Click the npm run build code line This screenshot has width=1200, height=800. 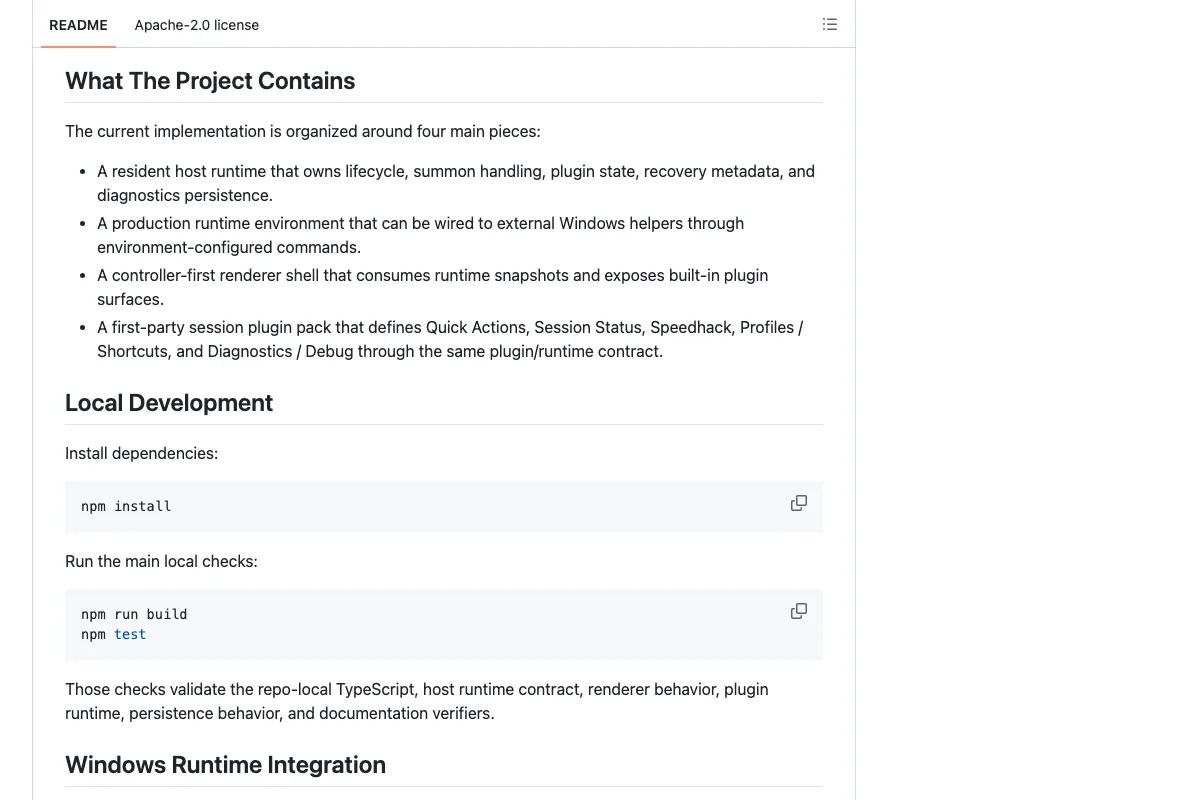point(134,614)
